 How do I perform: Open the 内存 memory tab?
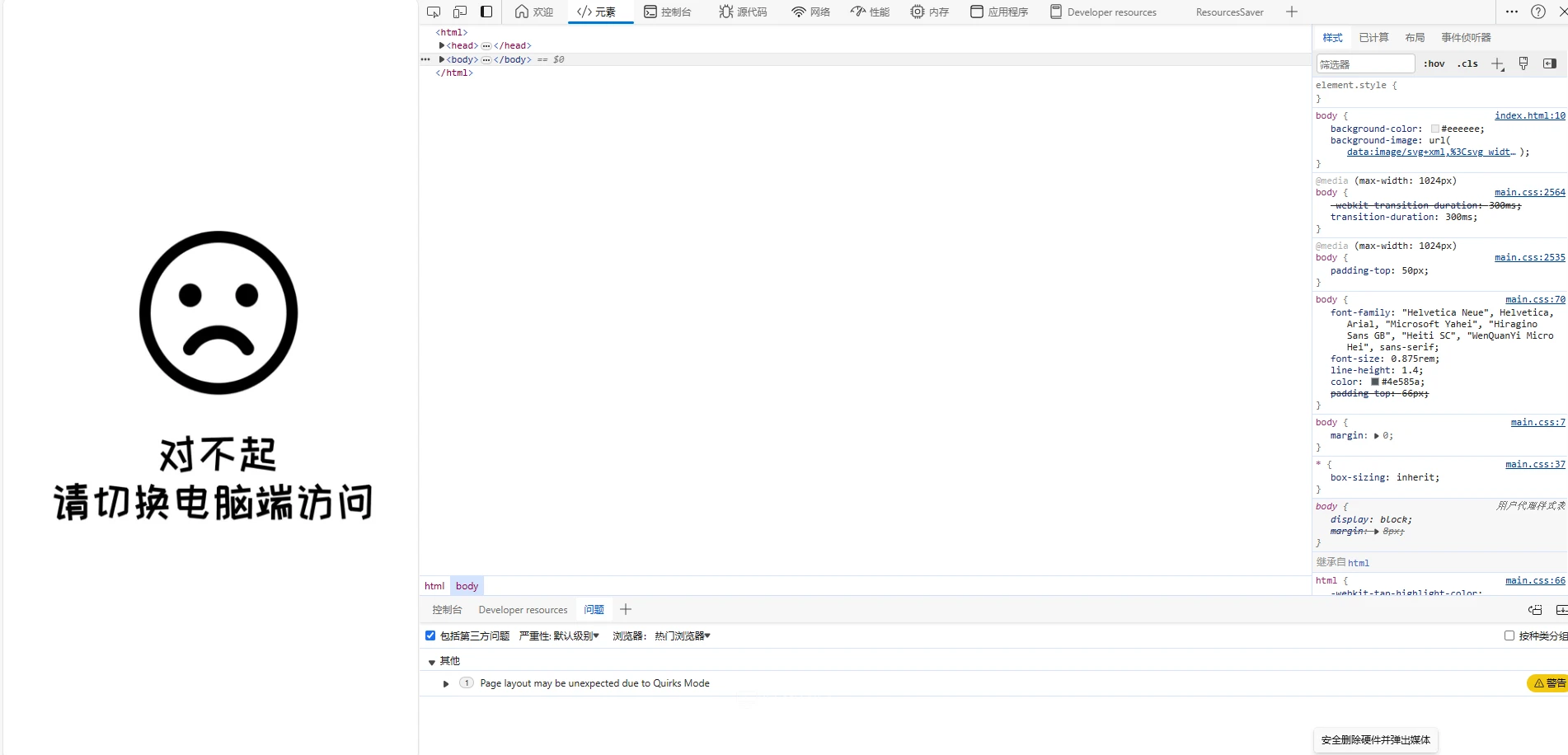(929, 12)
